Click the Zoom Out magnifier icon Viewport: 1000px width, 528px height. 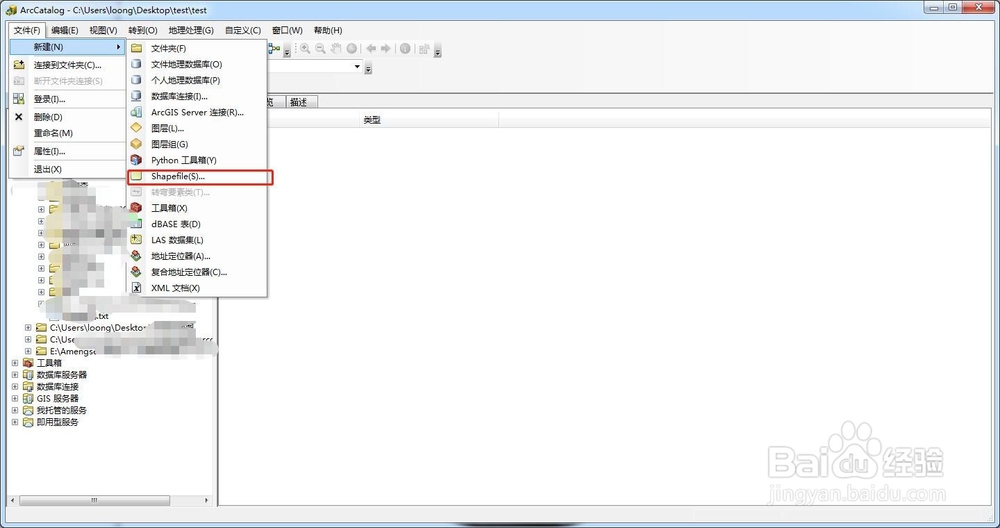click(320, 48)
